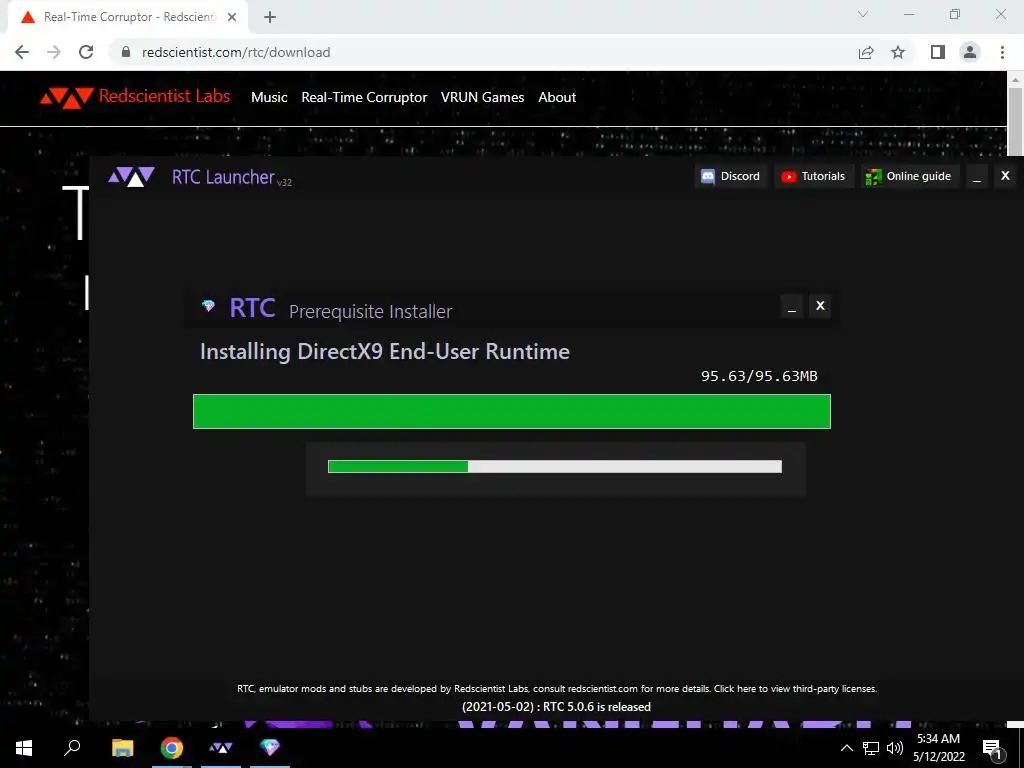The width and height of the screenshot is (1024, 768).
Task: Click the RTC installer gem icon
Action: tap(208, 306)
